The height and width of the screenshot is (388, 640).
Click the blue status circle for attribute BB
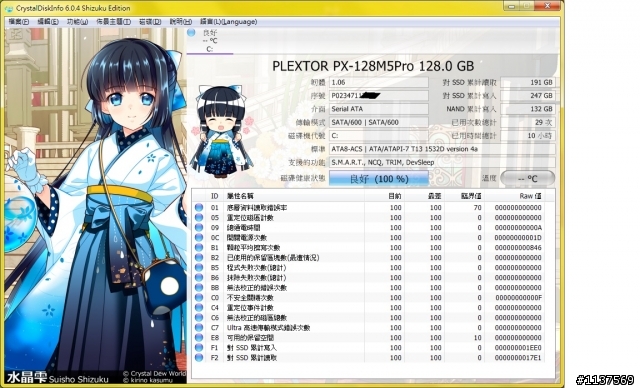(199, 288)
